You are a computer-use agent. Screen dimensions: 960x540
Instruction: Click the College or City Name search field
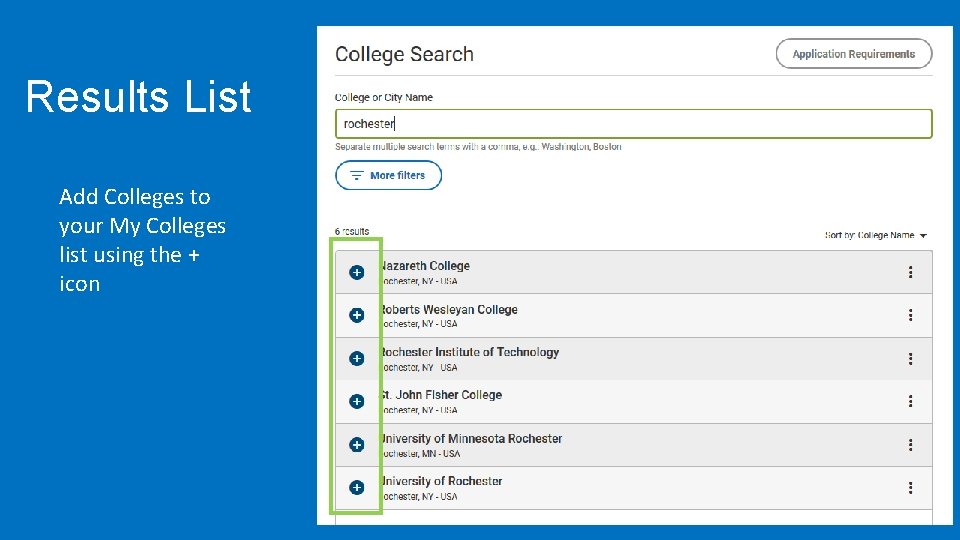[633, 124]
